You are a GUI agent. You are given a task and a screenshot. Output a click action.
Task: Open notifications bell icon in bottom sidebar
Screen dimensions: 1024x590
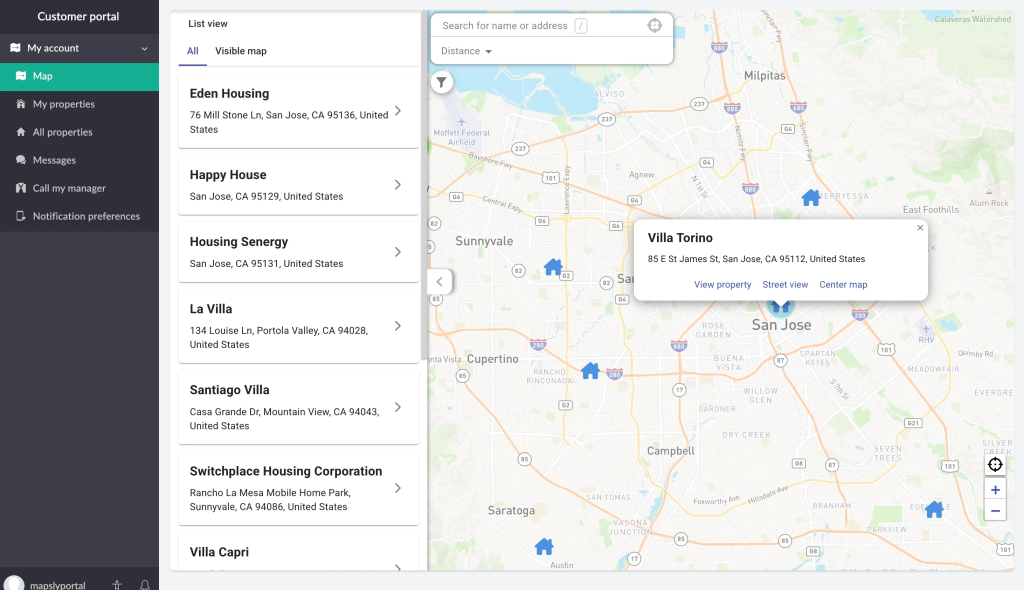[x=145, y=584]
